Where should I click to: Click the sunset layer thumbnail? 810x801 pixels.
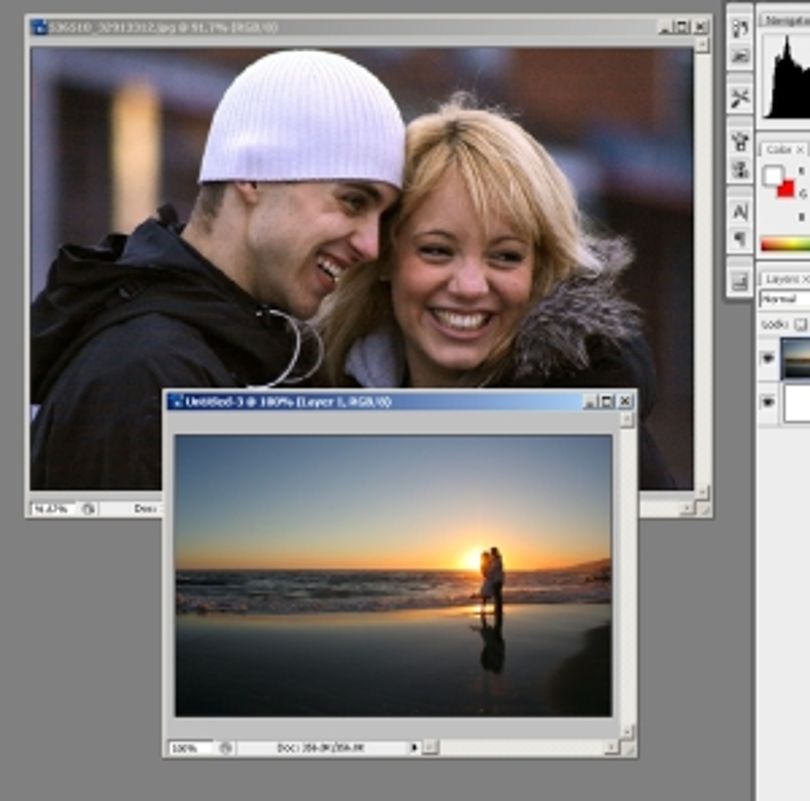click(x=796, y=358)
